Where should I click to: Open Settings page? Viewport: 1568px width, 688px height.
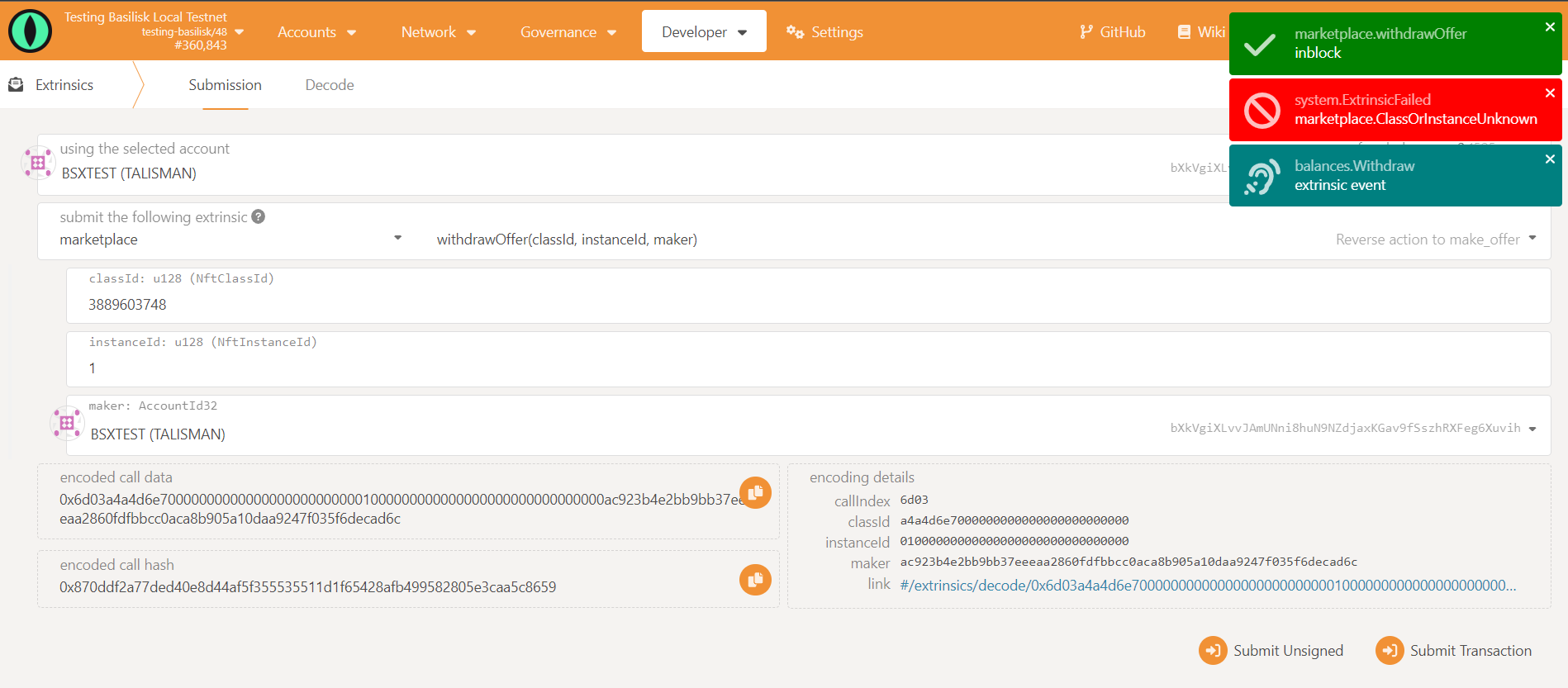(x=824, y=32)
